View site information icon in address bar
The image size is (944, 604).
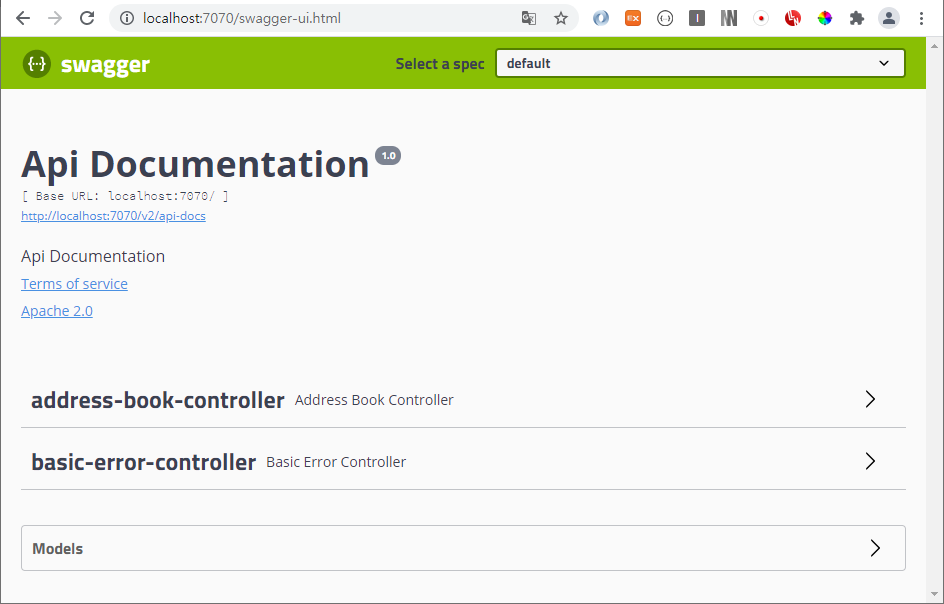click(x=126, y=18)
